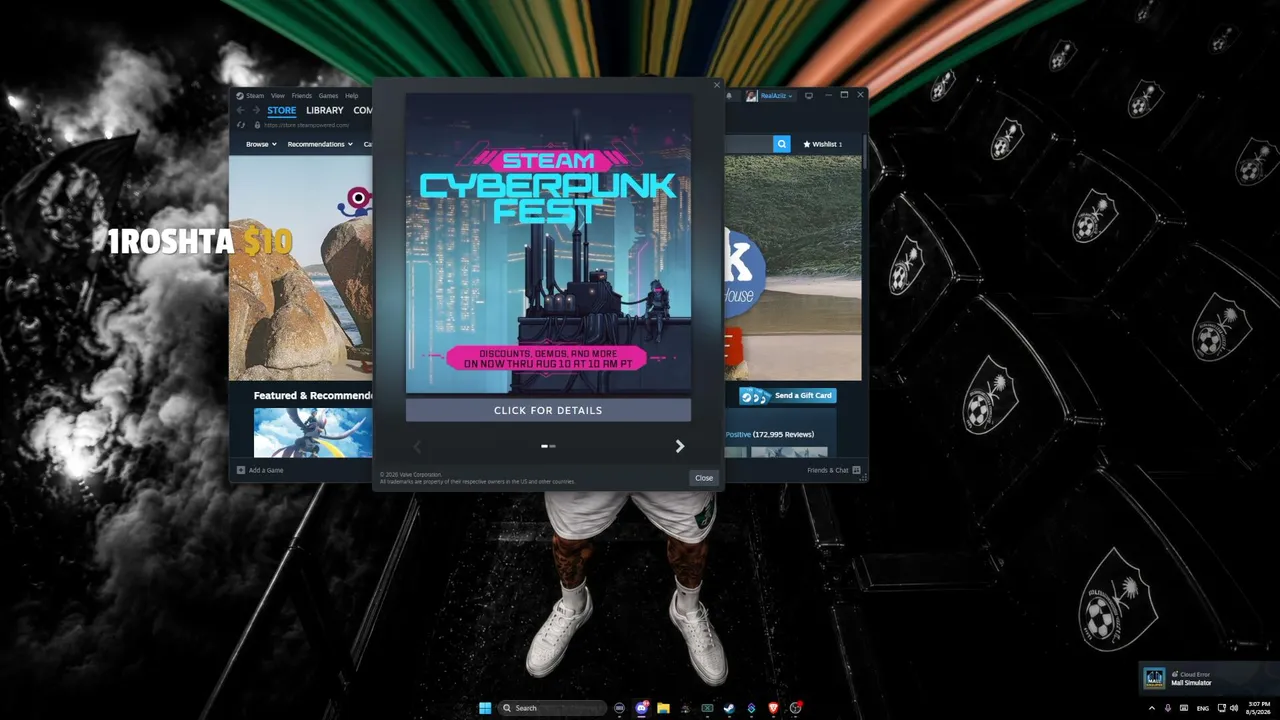Click the blue store search button
The image size is (1280, 720).
(x=781, y=144)
